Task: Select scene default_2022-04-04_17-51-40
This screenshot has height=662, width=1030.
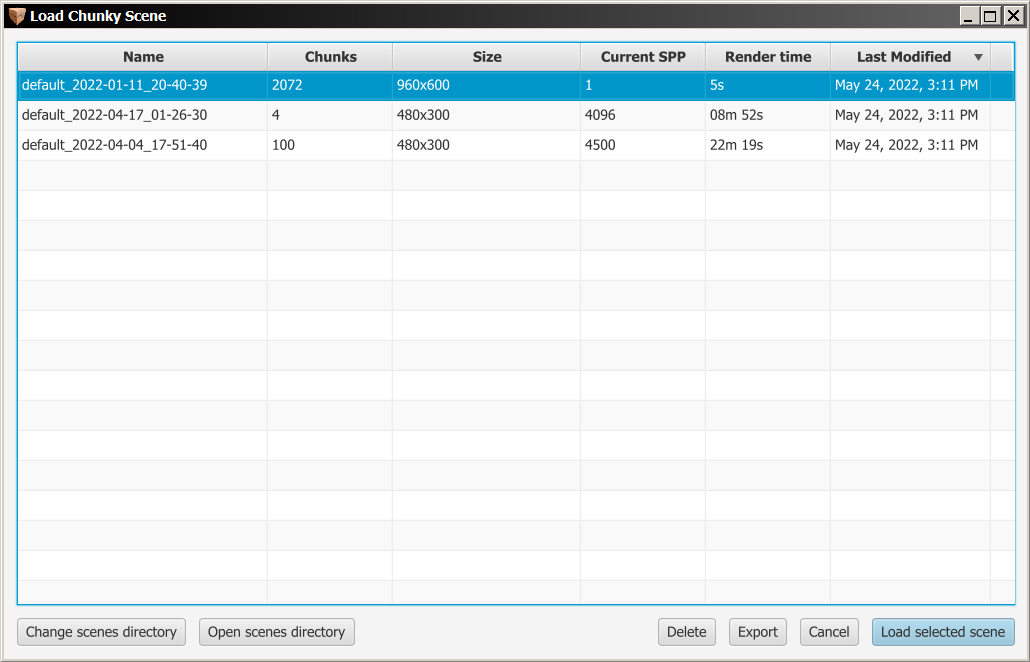Action: pos(143,144)
